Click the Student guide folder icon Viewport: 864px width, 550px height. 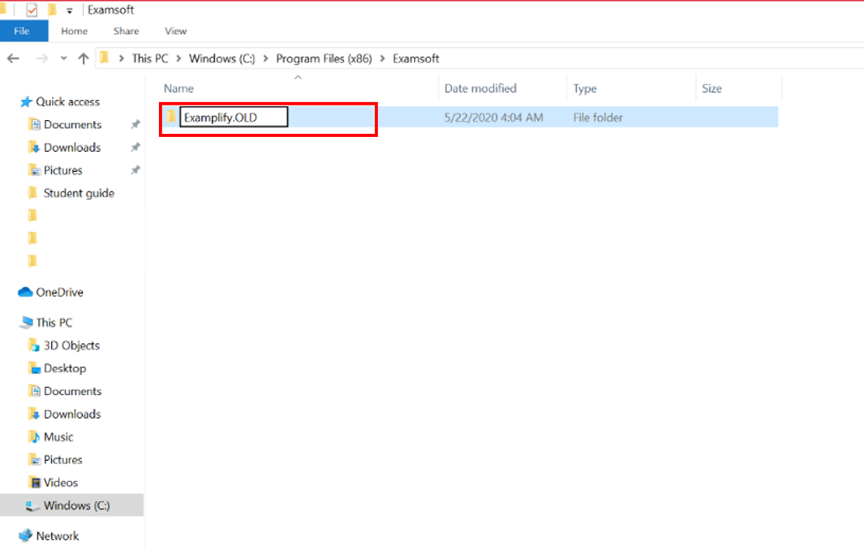click(33, 193)
